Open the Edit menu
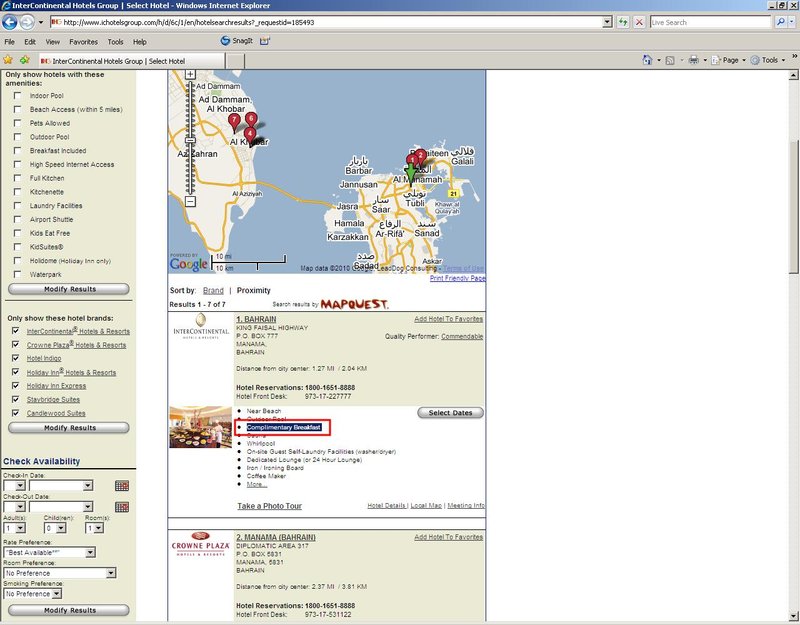The height and width of the screenshot is (625, 800). (x=30, y=42)
